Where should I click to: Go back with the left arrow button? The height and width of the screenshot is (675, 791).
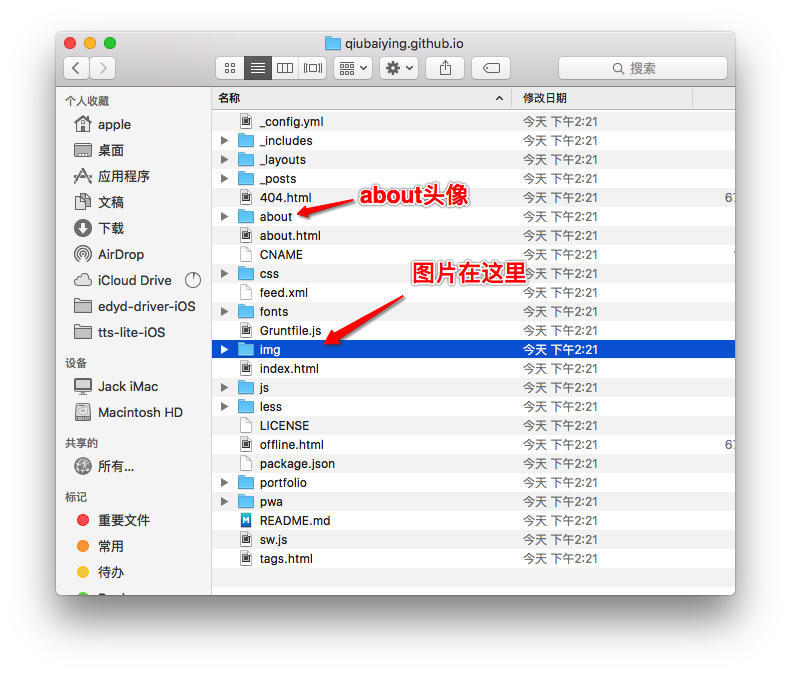tap(77, 68)
